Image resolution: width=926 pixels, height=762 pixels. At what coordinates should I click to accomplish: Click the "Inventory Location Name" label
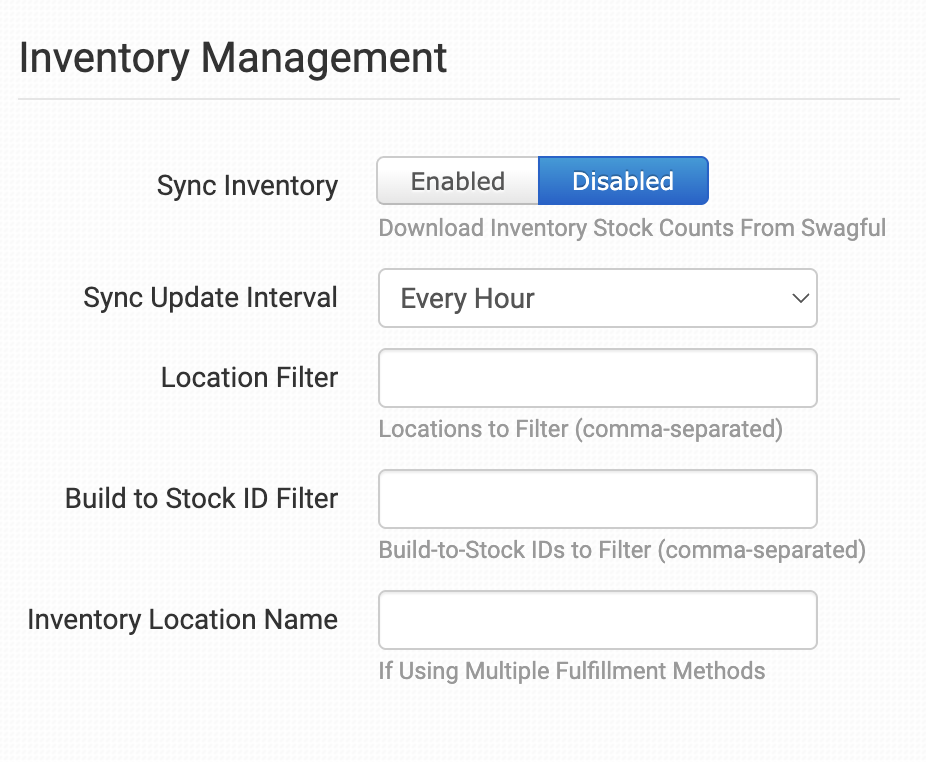click(182, 620)
